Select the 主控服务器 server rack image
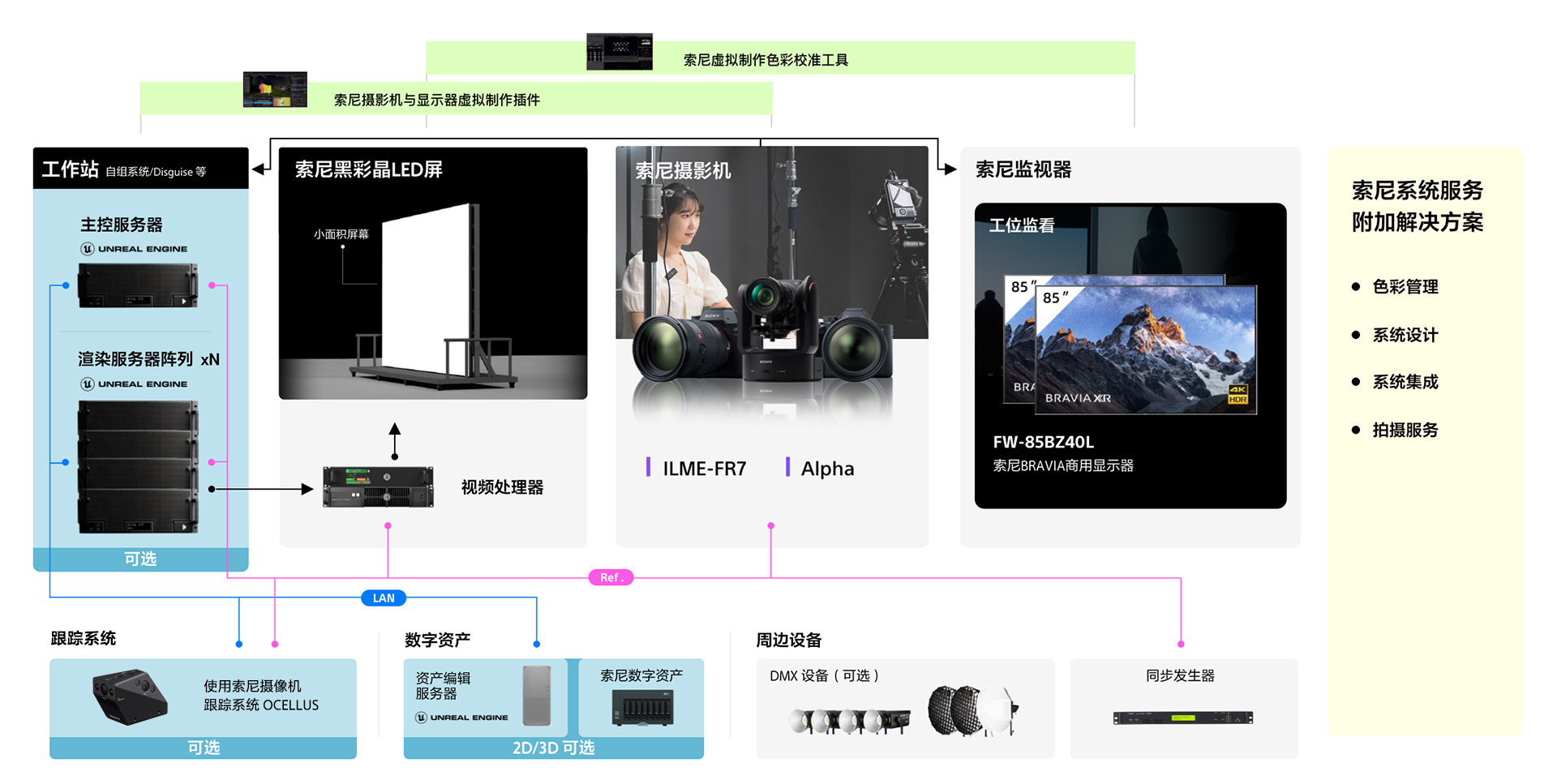 [138, 286]
